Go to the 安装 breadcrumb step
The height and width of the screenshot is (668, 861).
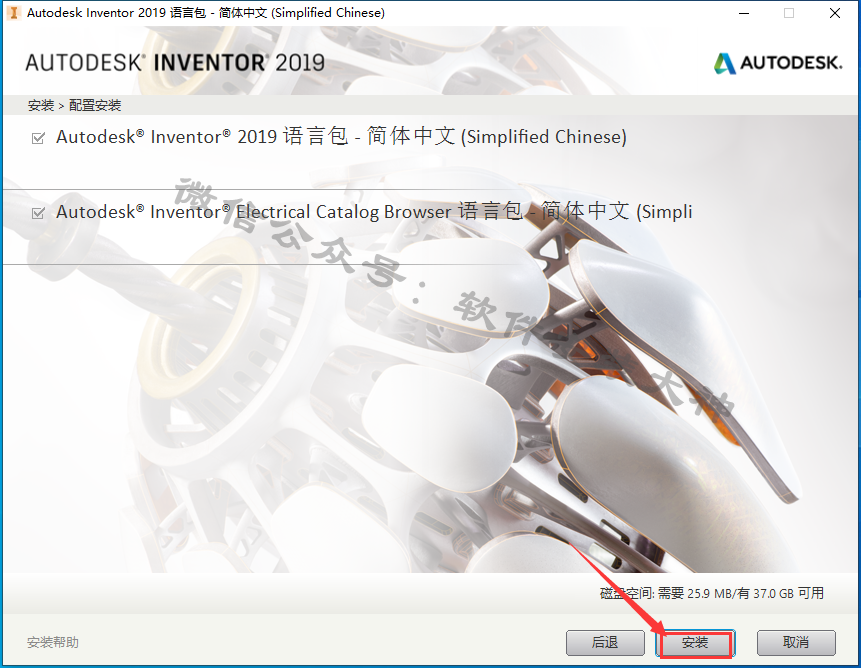point(41,105)
